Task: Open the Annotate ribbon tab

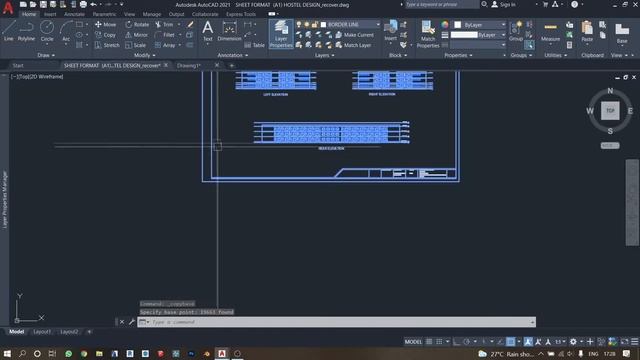Action: tap(74, 14)
